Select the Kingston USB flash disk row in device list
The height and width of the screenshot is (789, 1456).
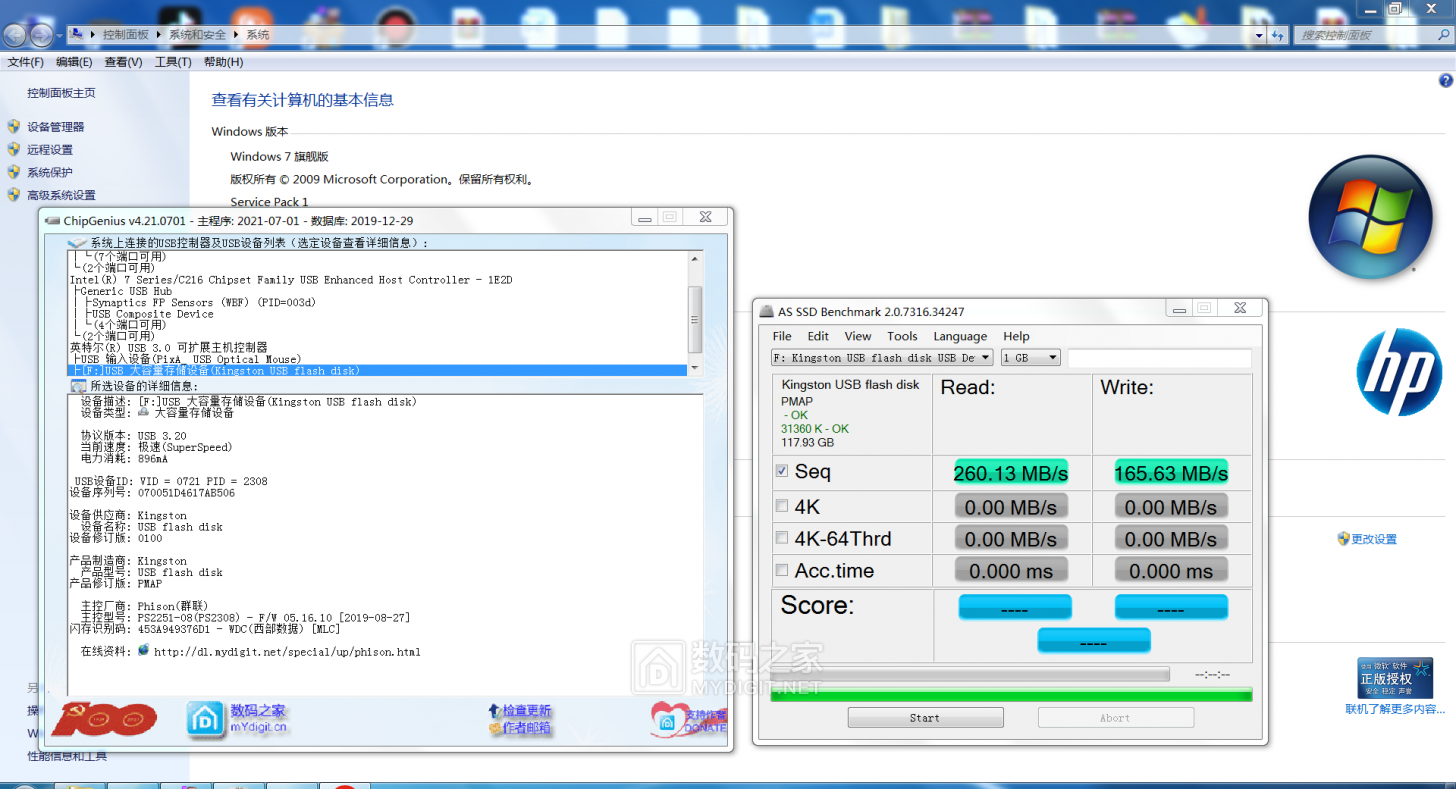click(x=378, y=370)
